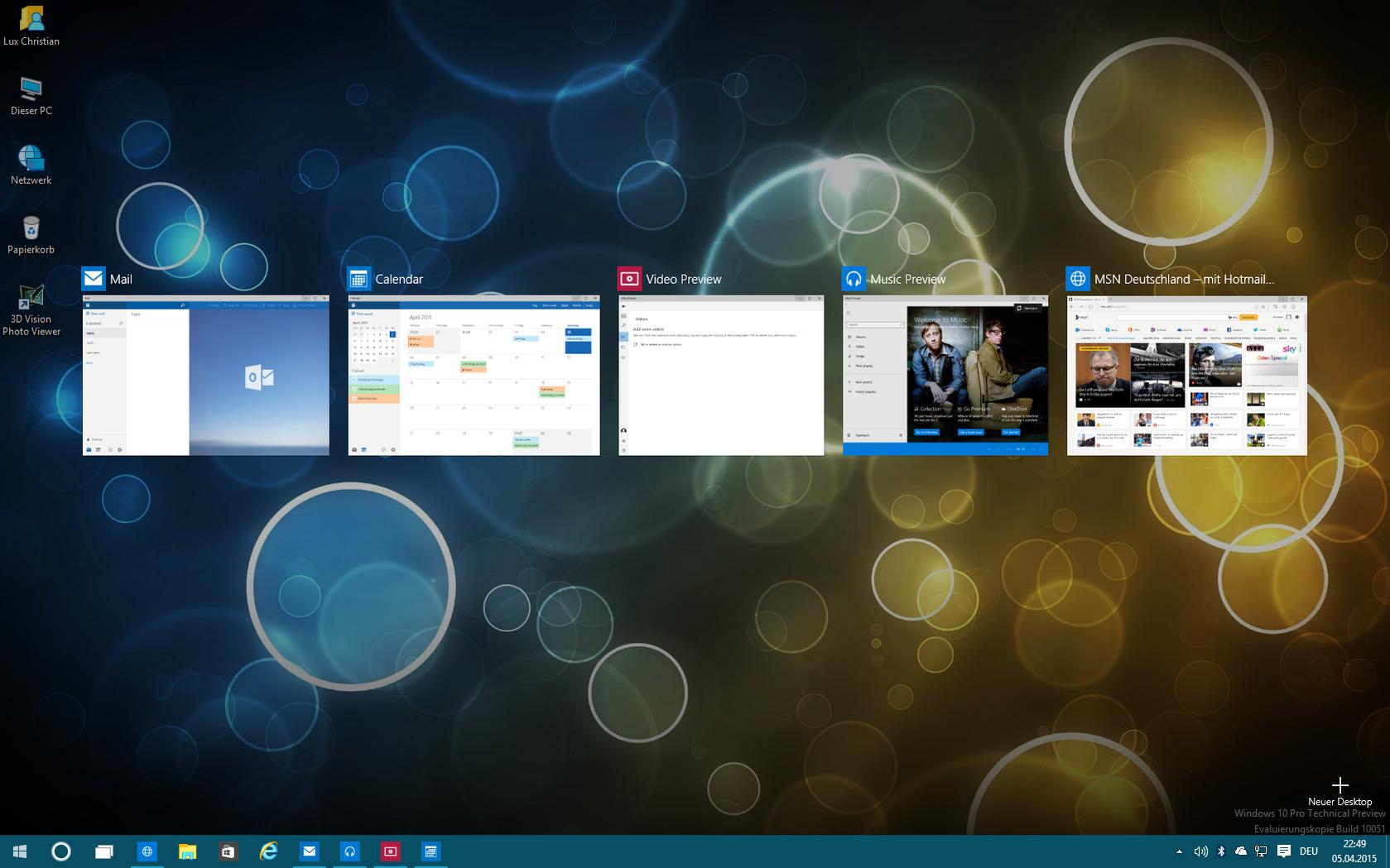Click the Calendar title text
Image resolution: width=1390 pixels, height=868 pixels.
399,280
